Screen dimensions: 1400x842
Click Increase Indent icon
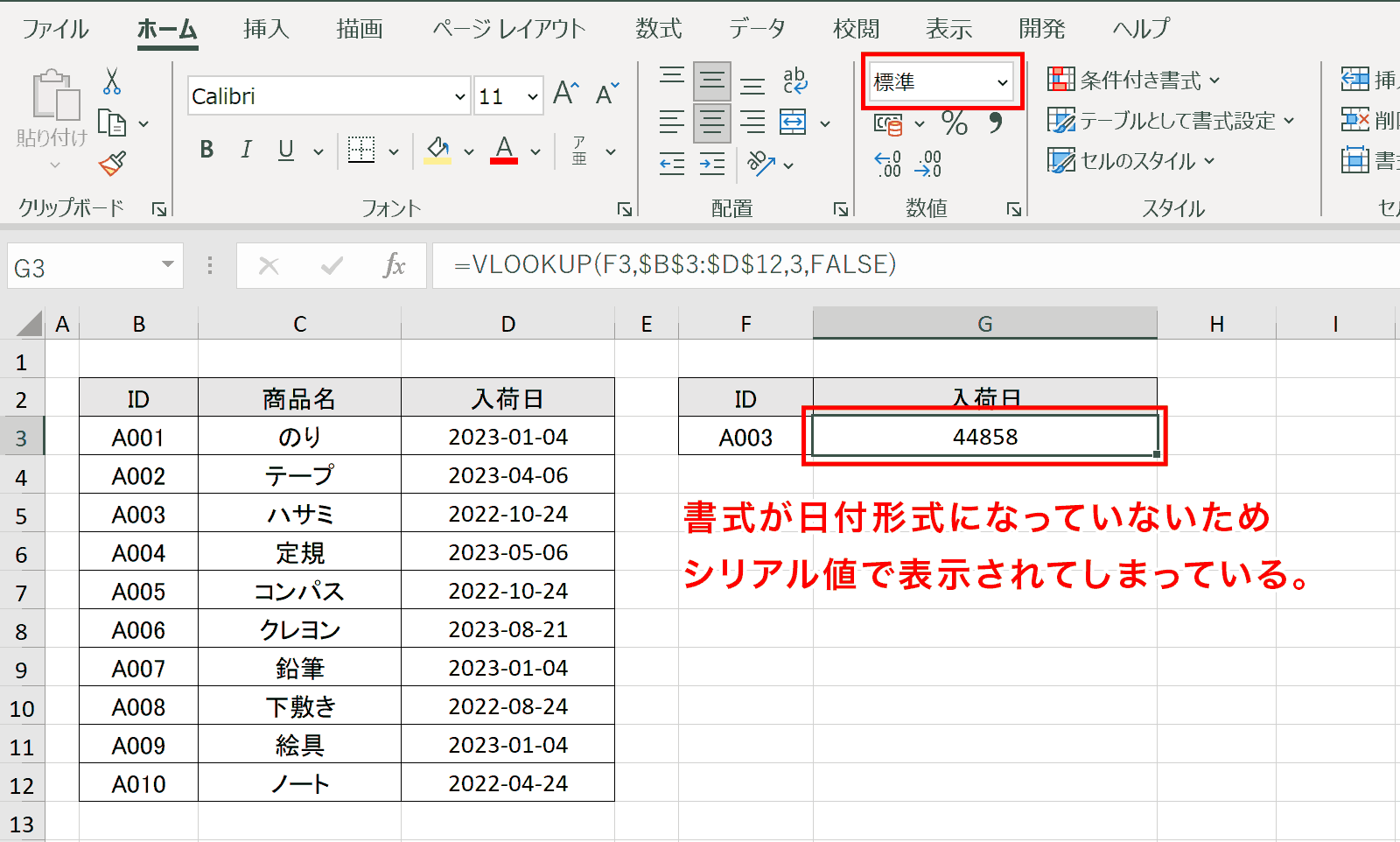(712, 164)
